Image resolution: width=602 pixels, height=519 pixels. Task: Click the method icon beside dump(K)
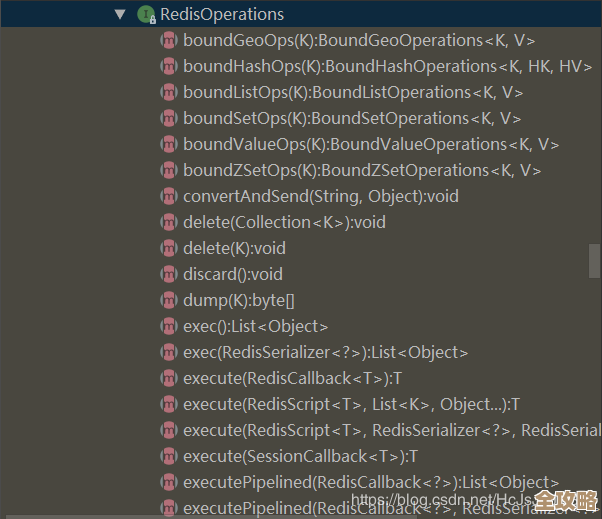(x=169, y=300)
